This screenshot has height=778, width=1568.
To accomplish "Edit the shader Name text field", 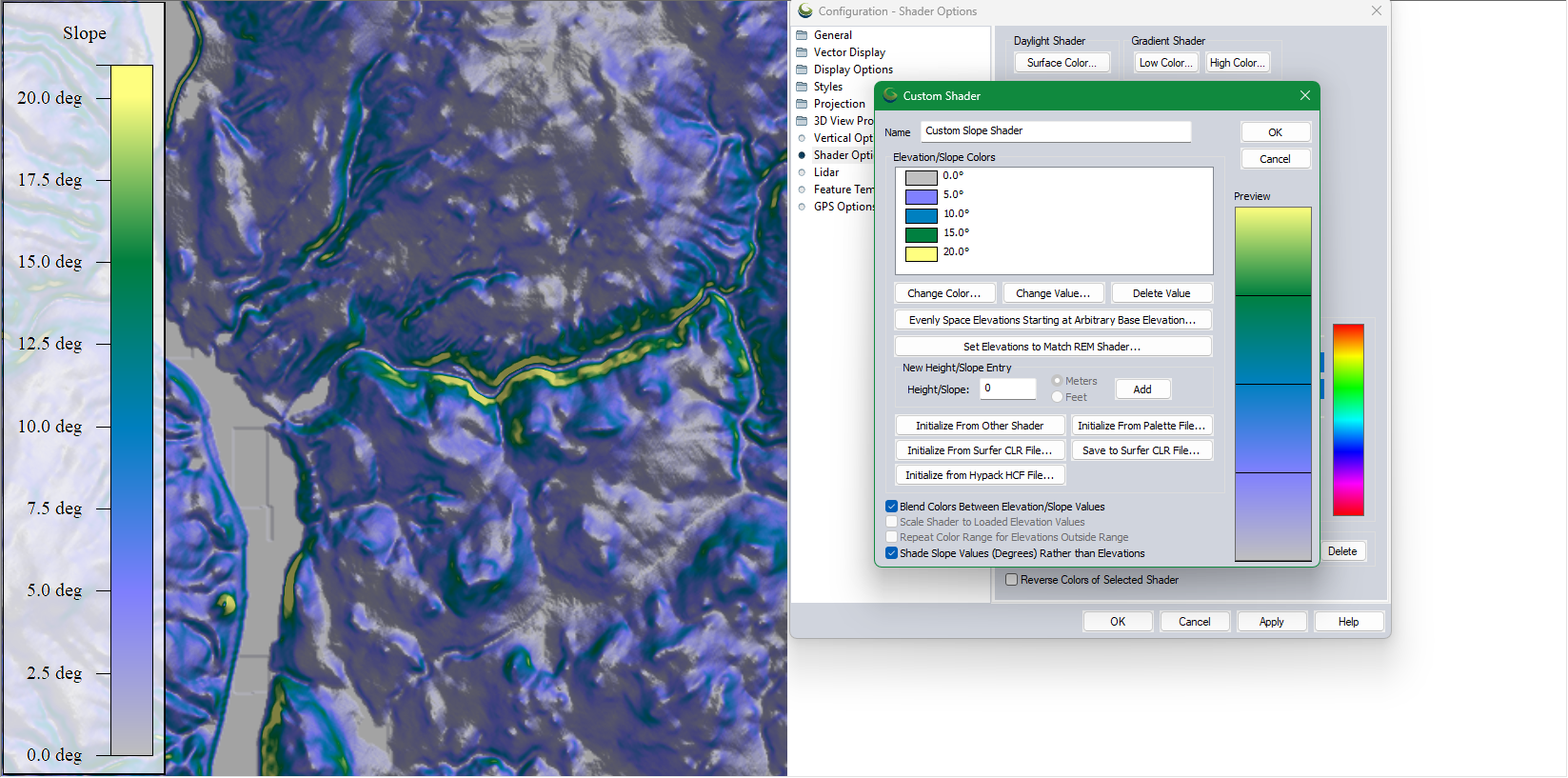I will coord(1056,131).
